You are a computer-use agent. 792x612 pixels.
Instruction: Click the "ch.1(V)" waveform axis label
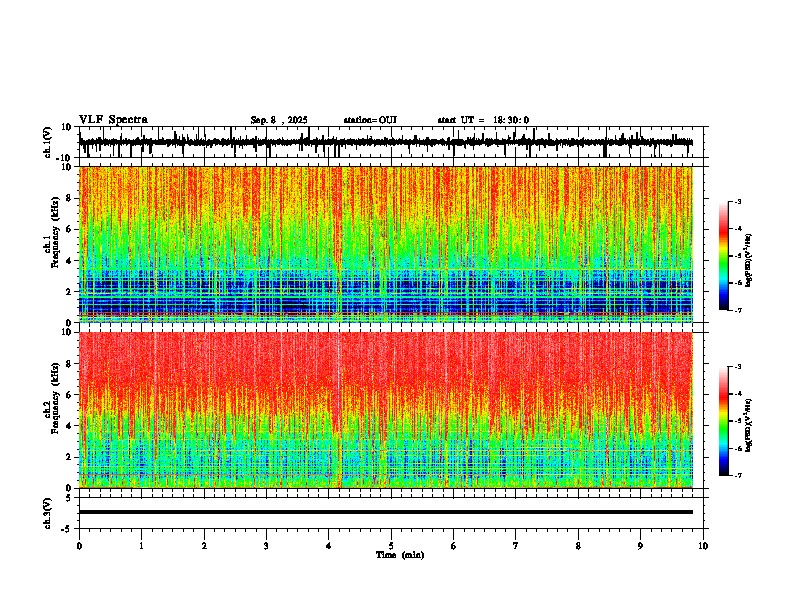[48, 142]
